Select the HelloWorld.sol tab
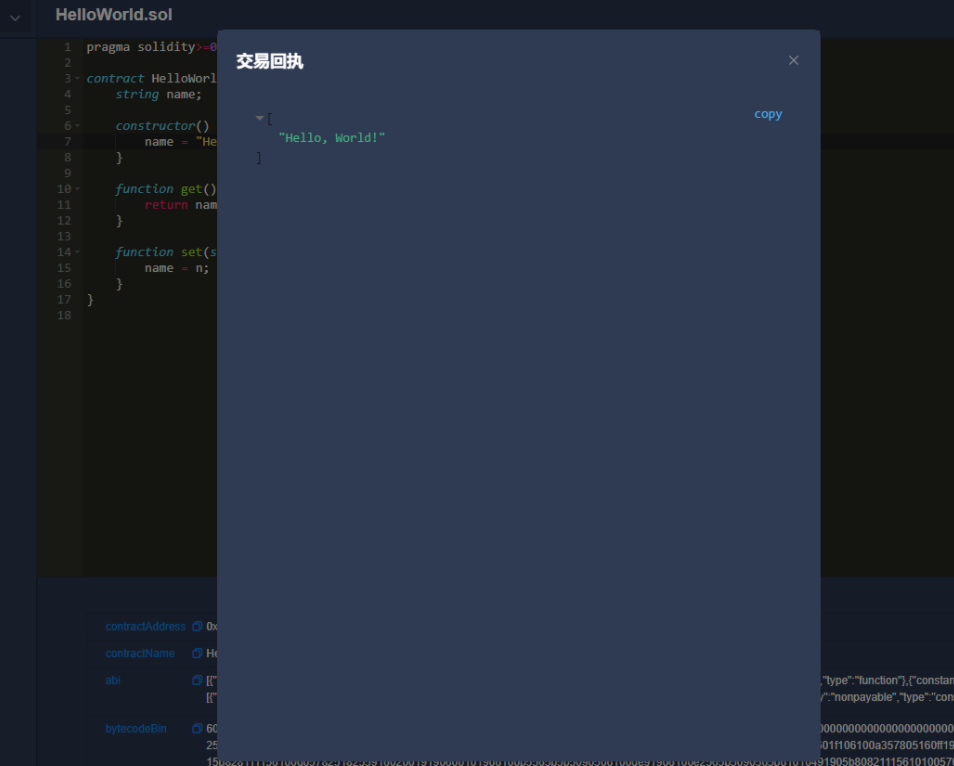Image resolution: width=954 pixels, height=766 pixels. click(x=110, y=14)
